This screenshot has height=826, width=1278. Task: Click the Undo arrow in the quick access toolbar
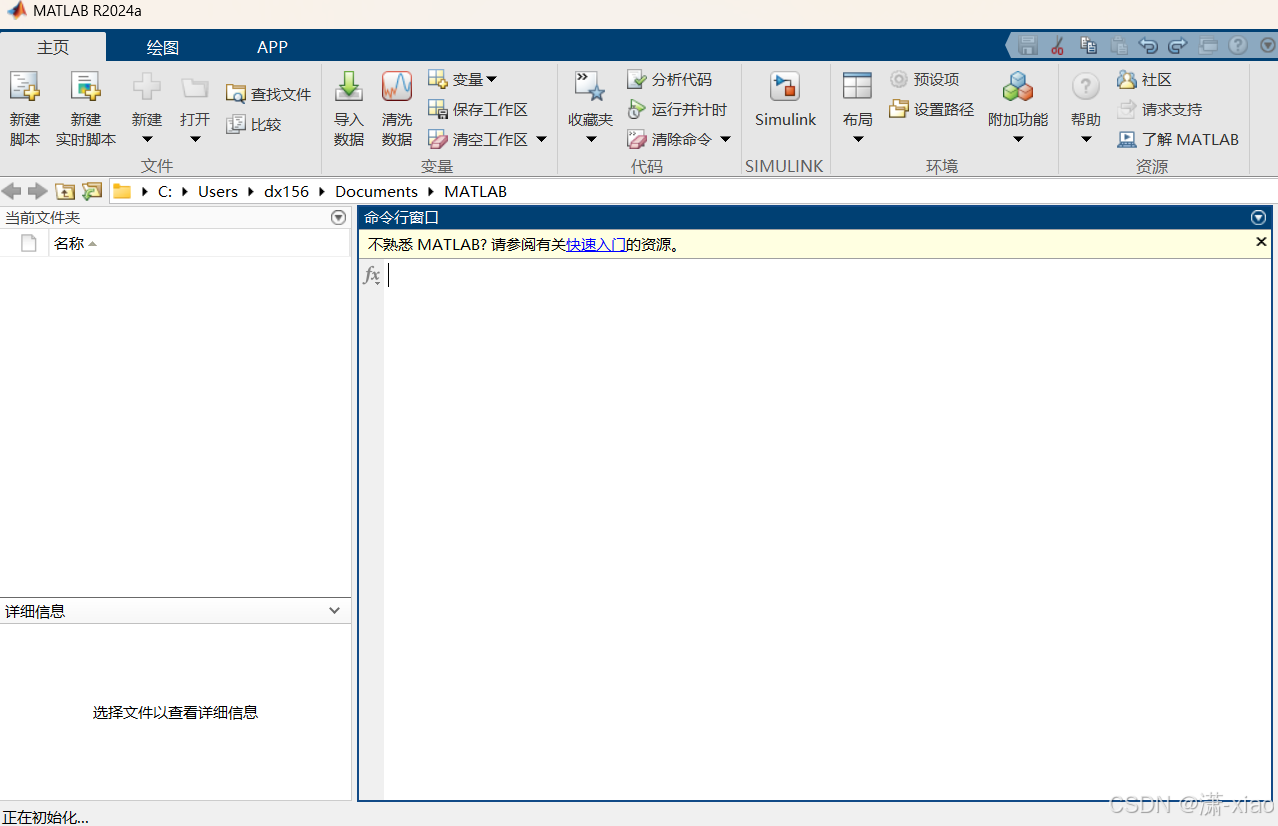[x=1148, y=45]
